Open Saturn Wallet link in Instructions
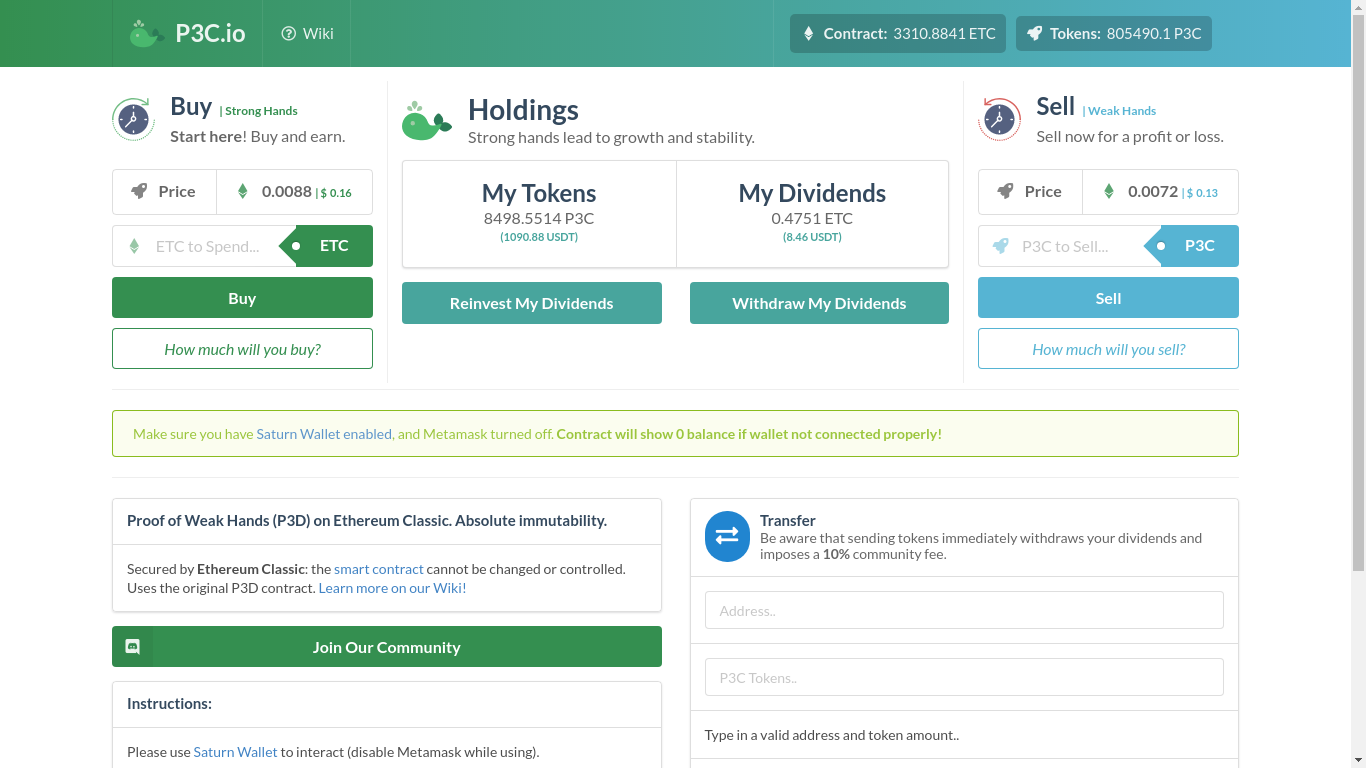Screen dimensions: 1366x768 tap(235, 752)
